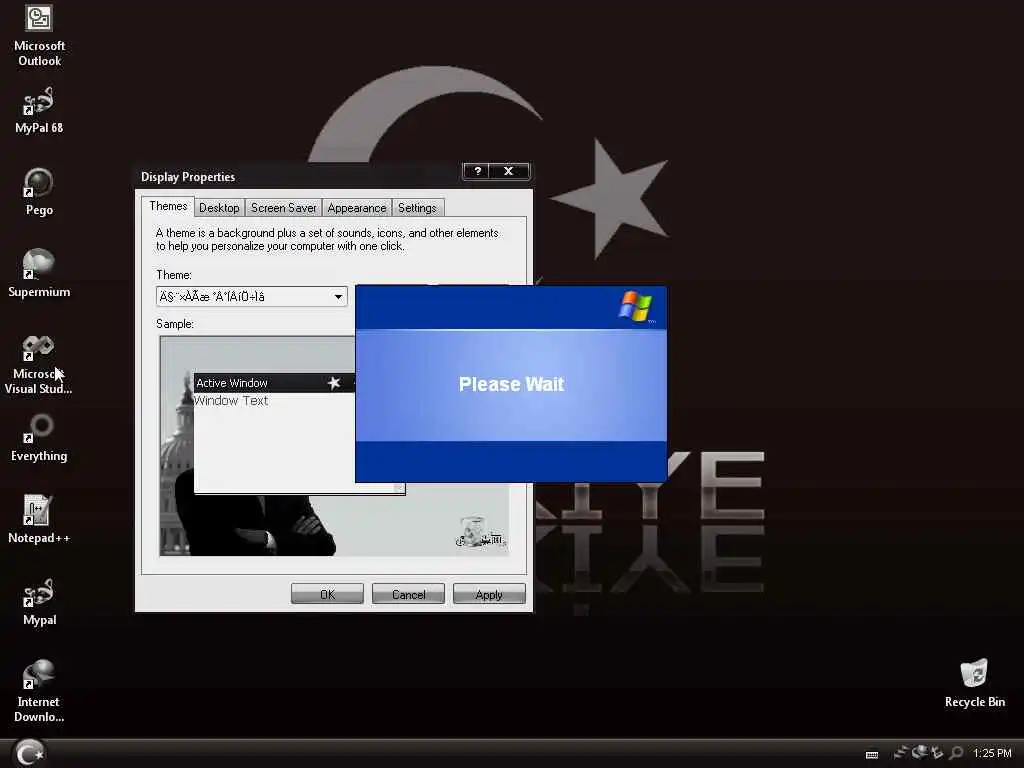Switch to the Desktop tab
The width and height of the screenshot is (1024, 768).
tap(219, 208)
